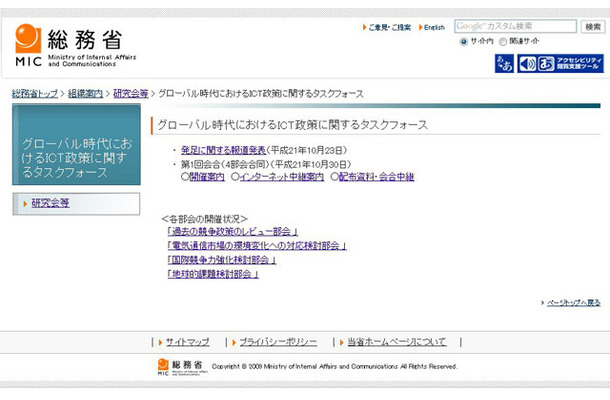The image size is (610, 400).
Task: Click the MIC 総務省 logo in header
Action: [x=76, y=46]
